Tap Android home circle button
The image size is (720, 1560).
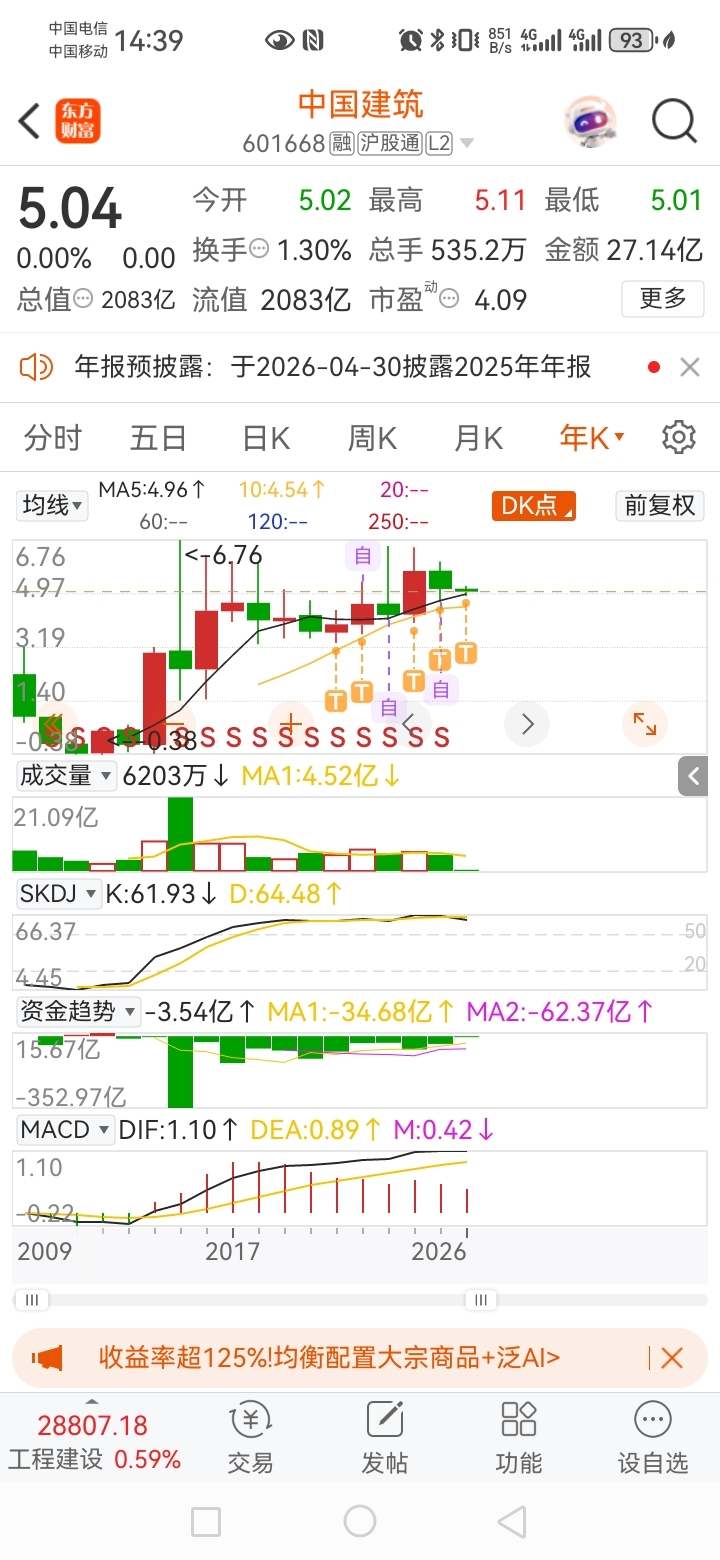pos(360,1522)
